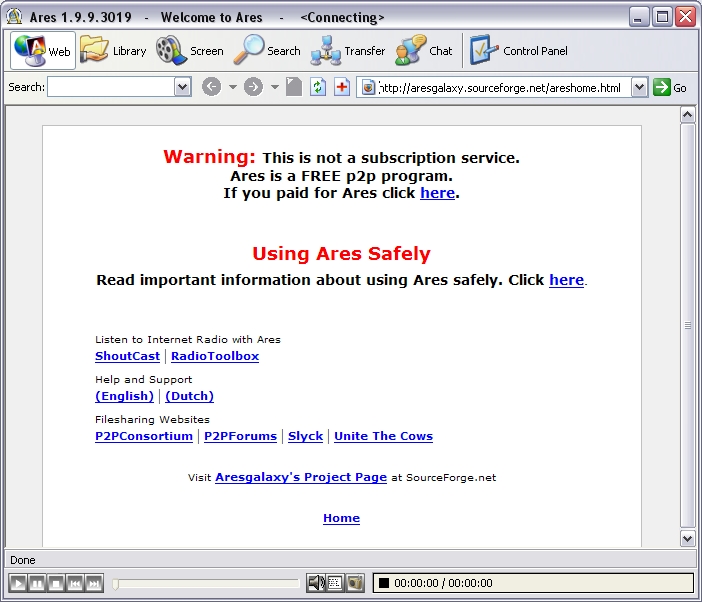Click the page icon in address bar
Image resolution: width=702 pixels, height=602 pixels.
368,88
